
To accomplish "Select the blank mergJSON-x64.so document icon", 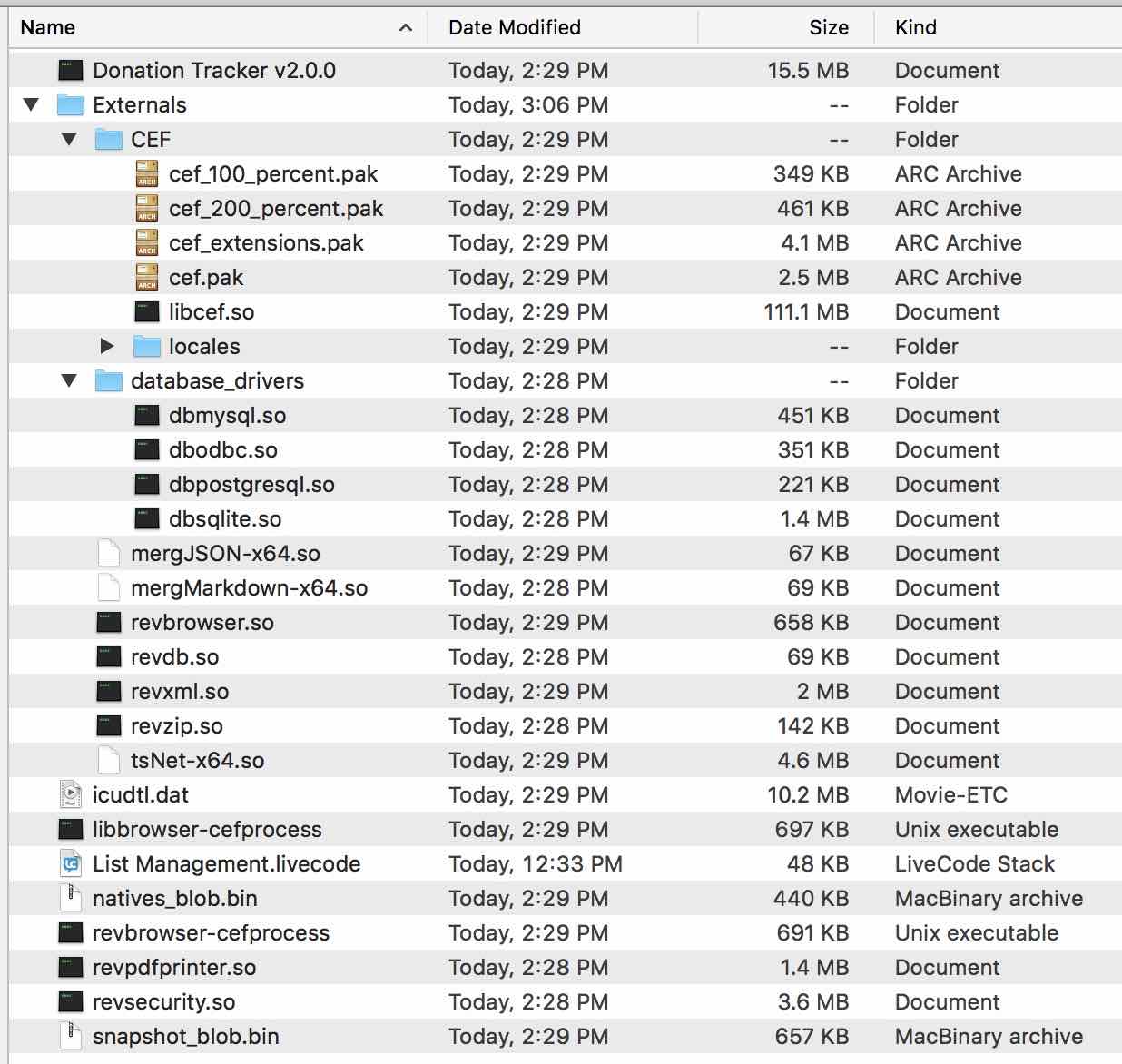I will point(109,554).
